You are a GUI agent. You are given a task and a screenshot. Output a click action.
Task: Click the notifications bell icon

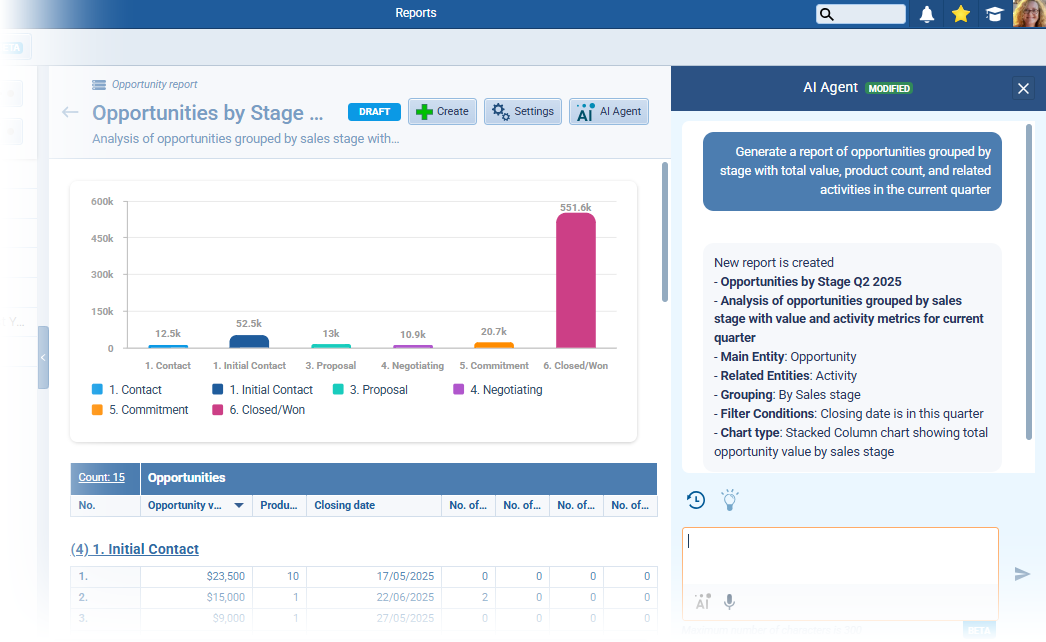click(927, 14)
